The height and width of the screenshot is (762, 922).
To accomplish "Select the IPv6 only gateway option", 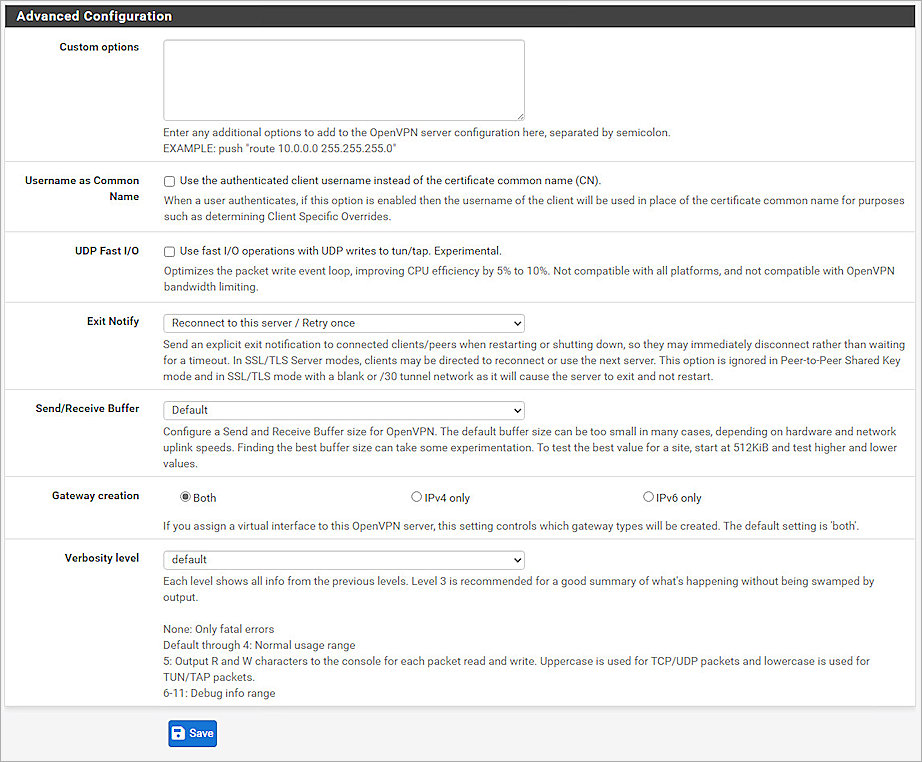I will [x=648, y=496].
